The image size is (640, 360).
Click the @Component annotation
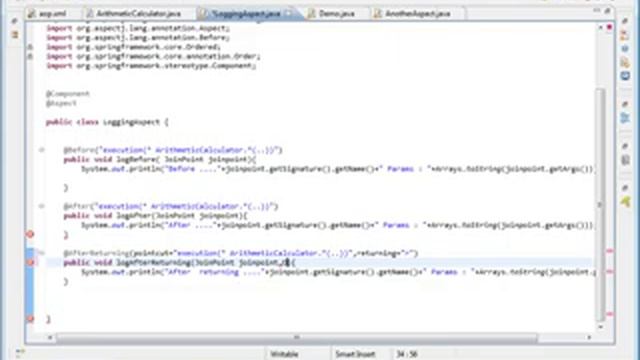pos(67,94)
